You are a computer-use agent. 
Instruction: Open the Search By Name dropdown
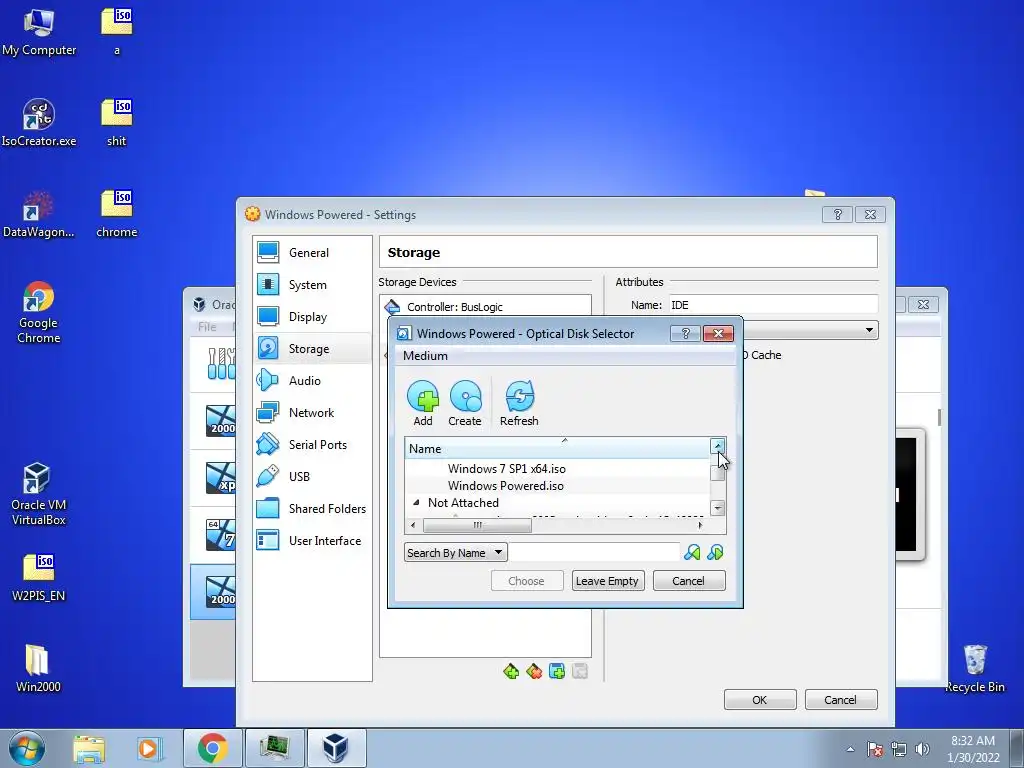click(x=455, y=552)
